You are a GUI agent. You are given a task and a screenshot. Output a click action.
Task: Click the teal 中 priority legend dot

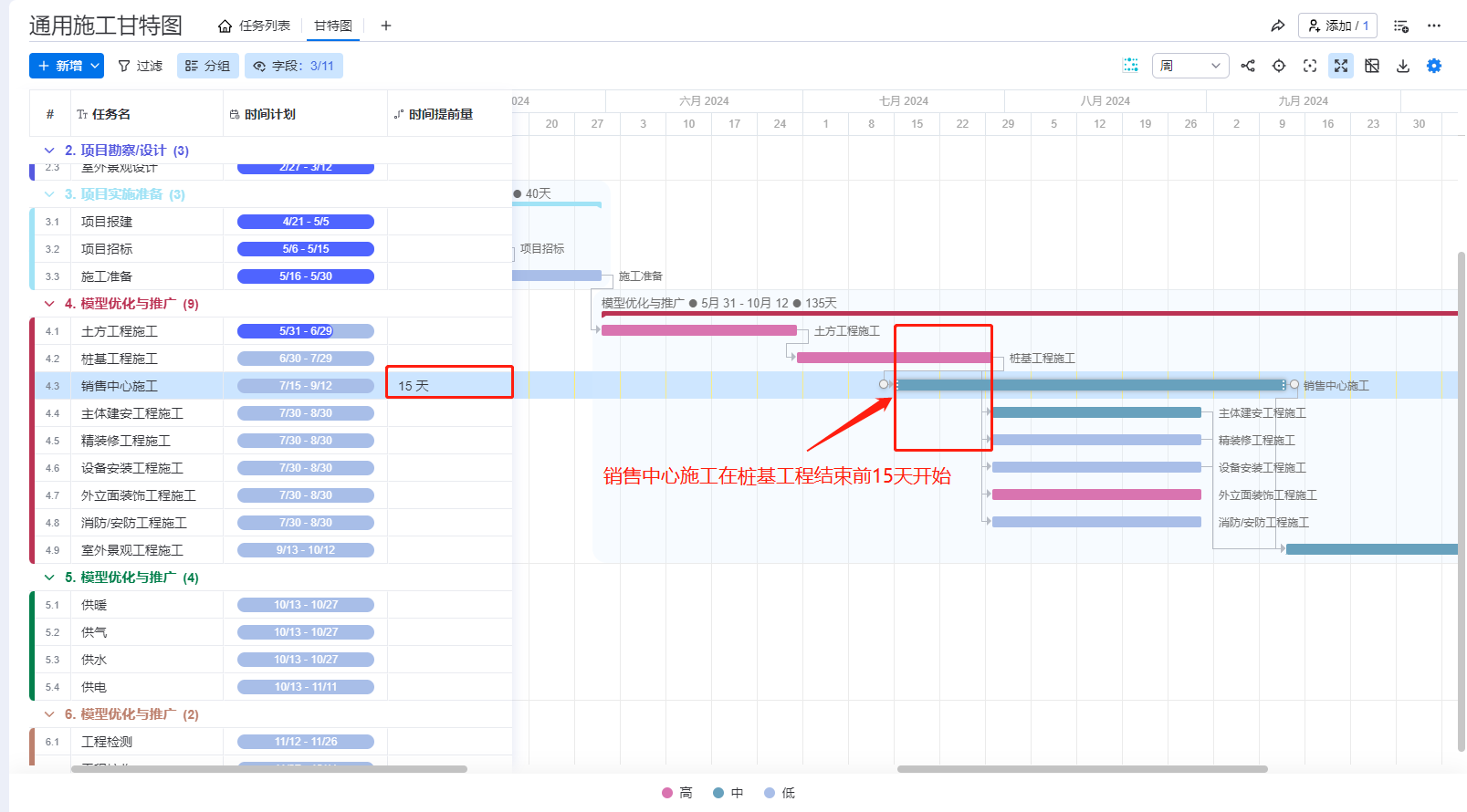718,793
